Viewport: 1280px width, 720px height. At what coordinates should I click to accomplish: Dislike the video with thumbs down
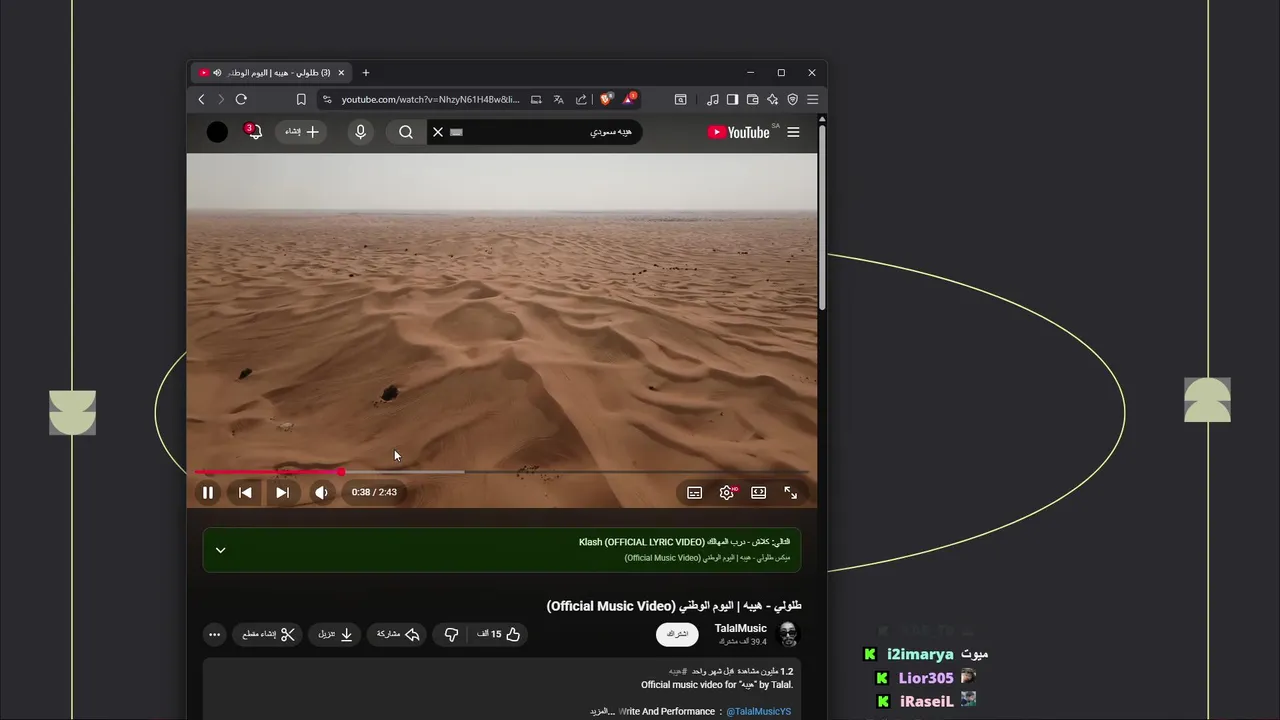(451, 634)
